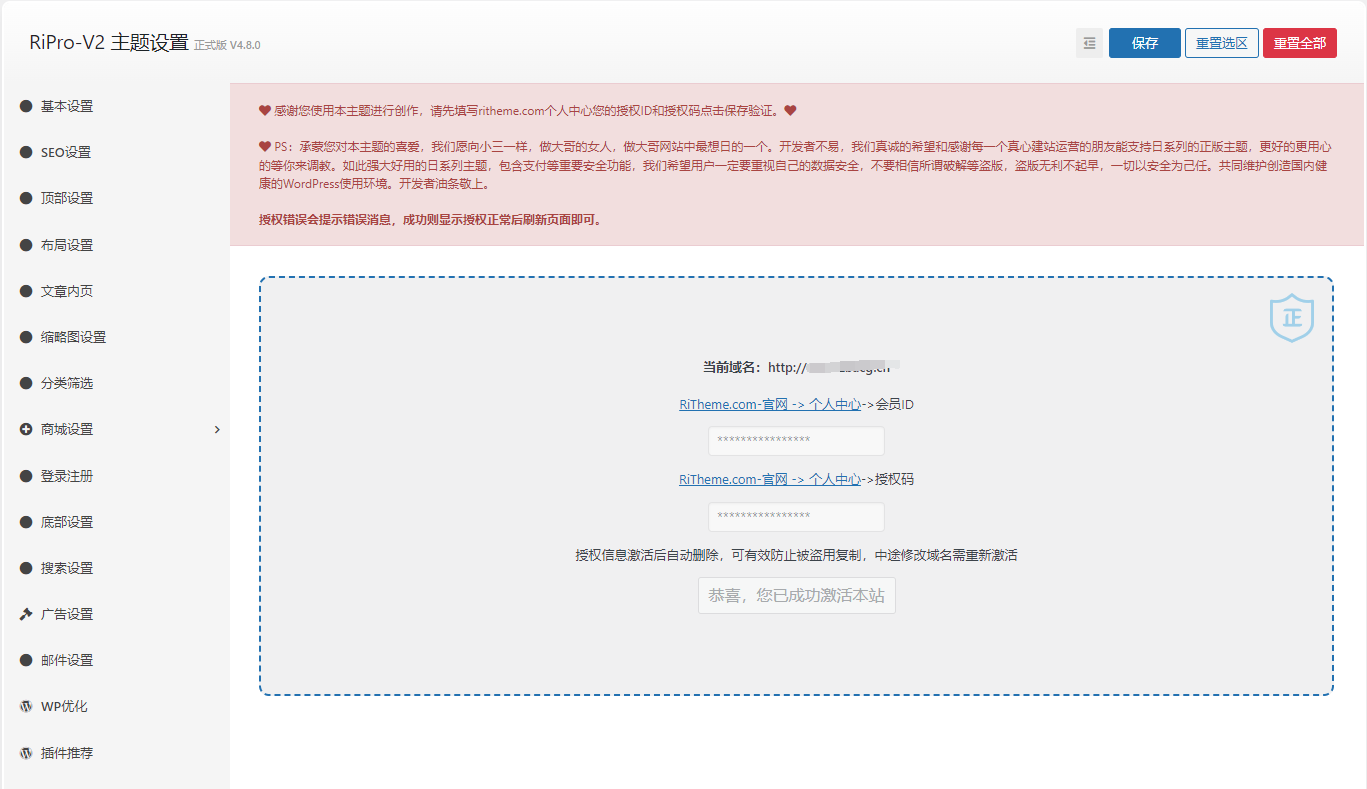Open the 缩略图设置 menu item
Viewport: 1367px width, 789px height.
coord(115,337)
